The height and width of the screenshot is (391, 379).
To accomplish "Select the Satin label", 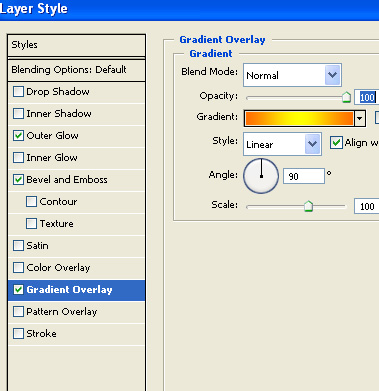I will 37,246.
